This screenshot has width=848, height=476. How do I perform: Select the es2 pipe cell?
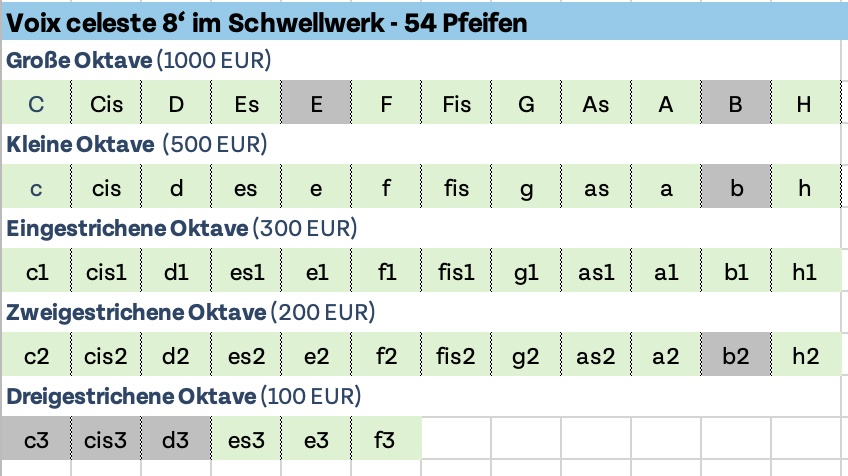246,356
